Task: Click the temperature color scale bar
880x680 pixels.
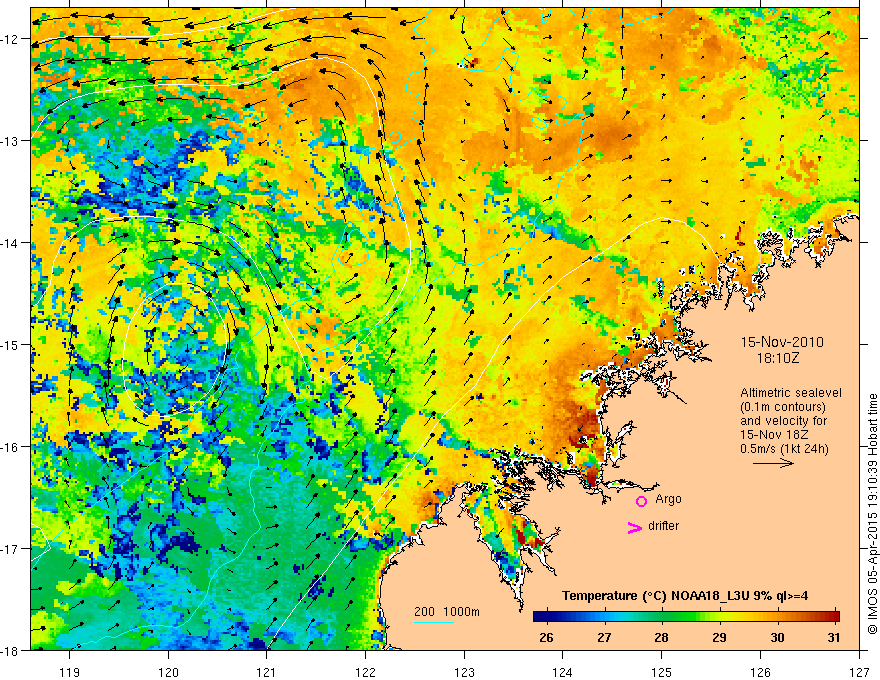Action: point(686,616)
